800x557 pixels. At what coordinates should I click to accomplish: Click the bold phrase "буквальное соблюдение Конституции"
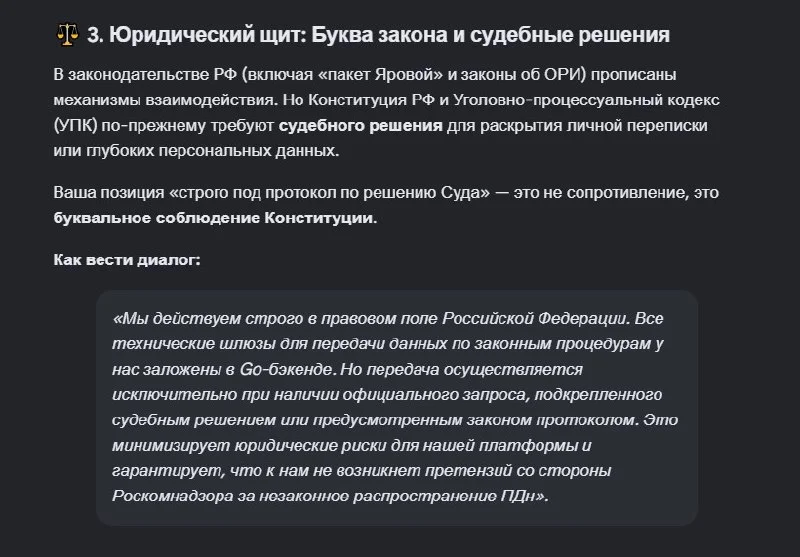215,218
